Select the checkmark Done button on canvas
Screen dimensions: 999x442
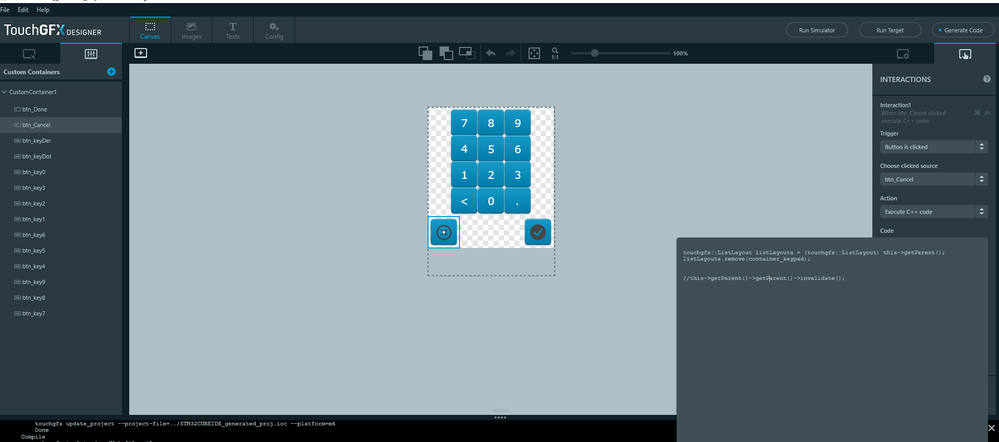coord(538,232)
